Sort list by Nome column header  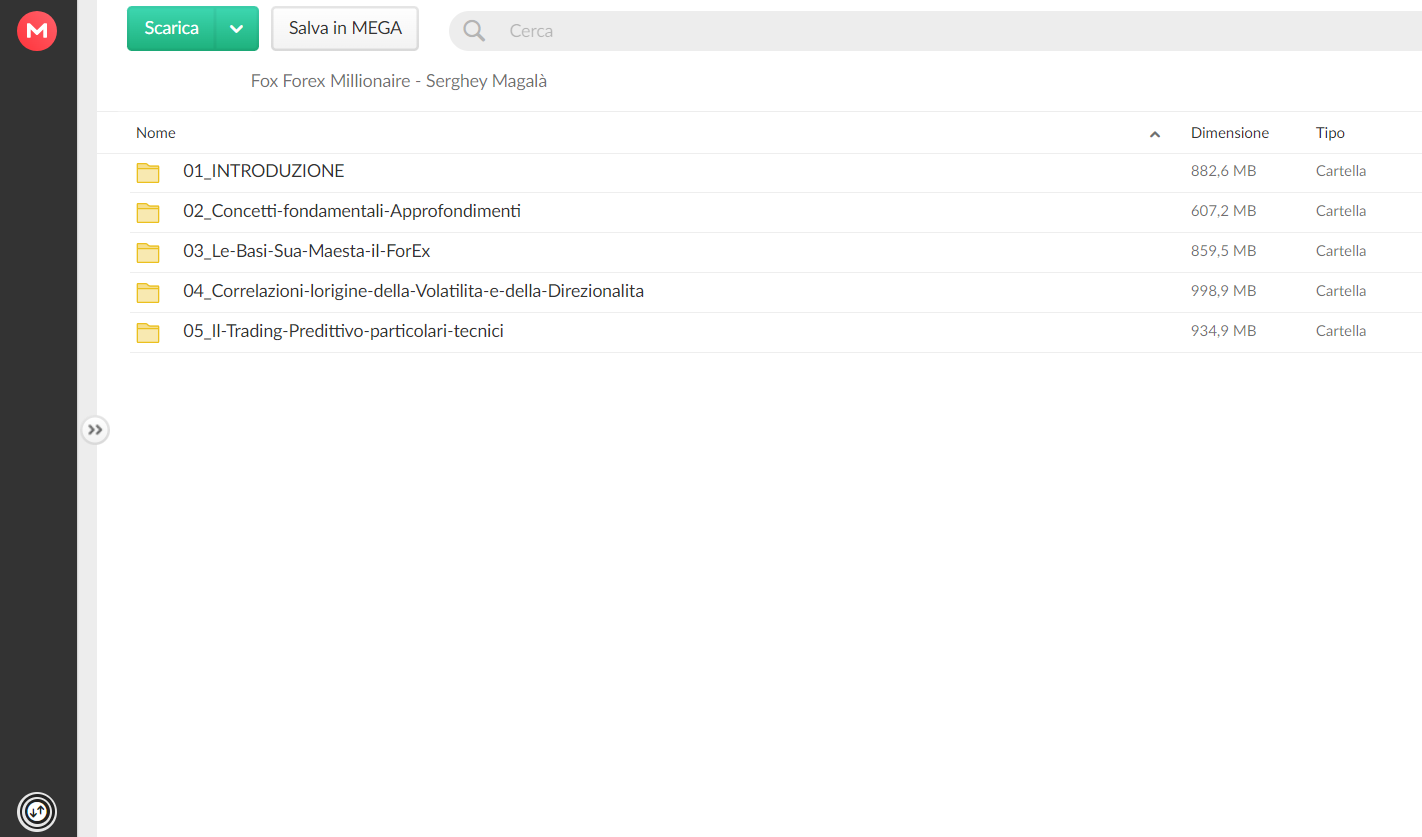click(x=156, y=133)
